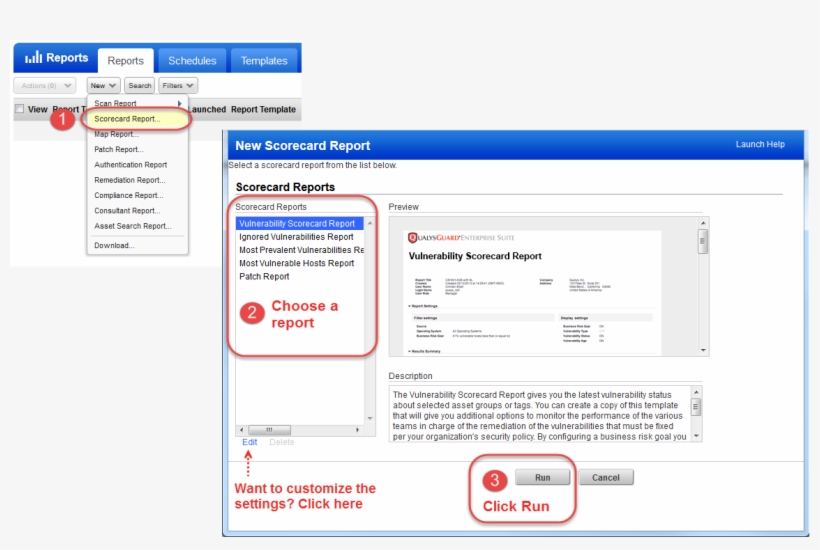
Task: Click Download... in the New menu
Action: (x=114, y=245)
